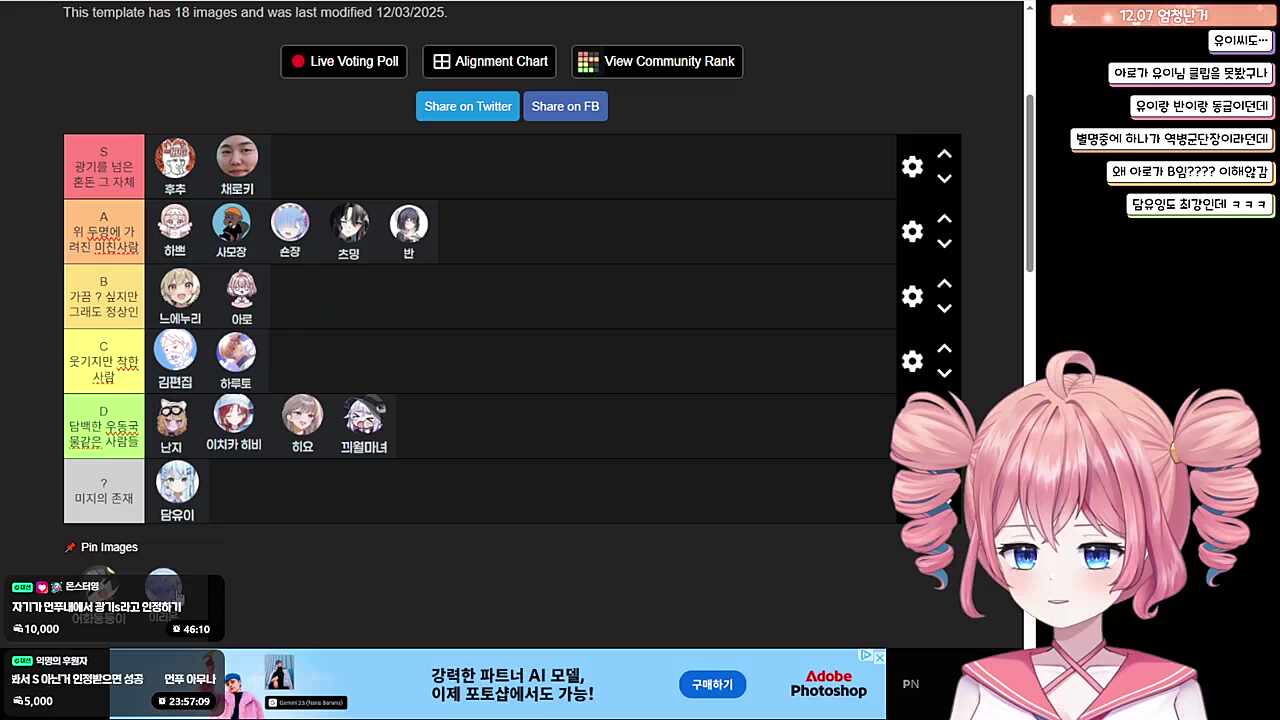
Task: Open settings for the S tier row
Action: coord(911,166)
